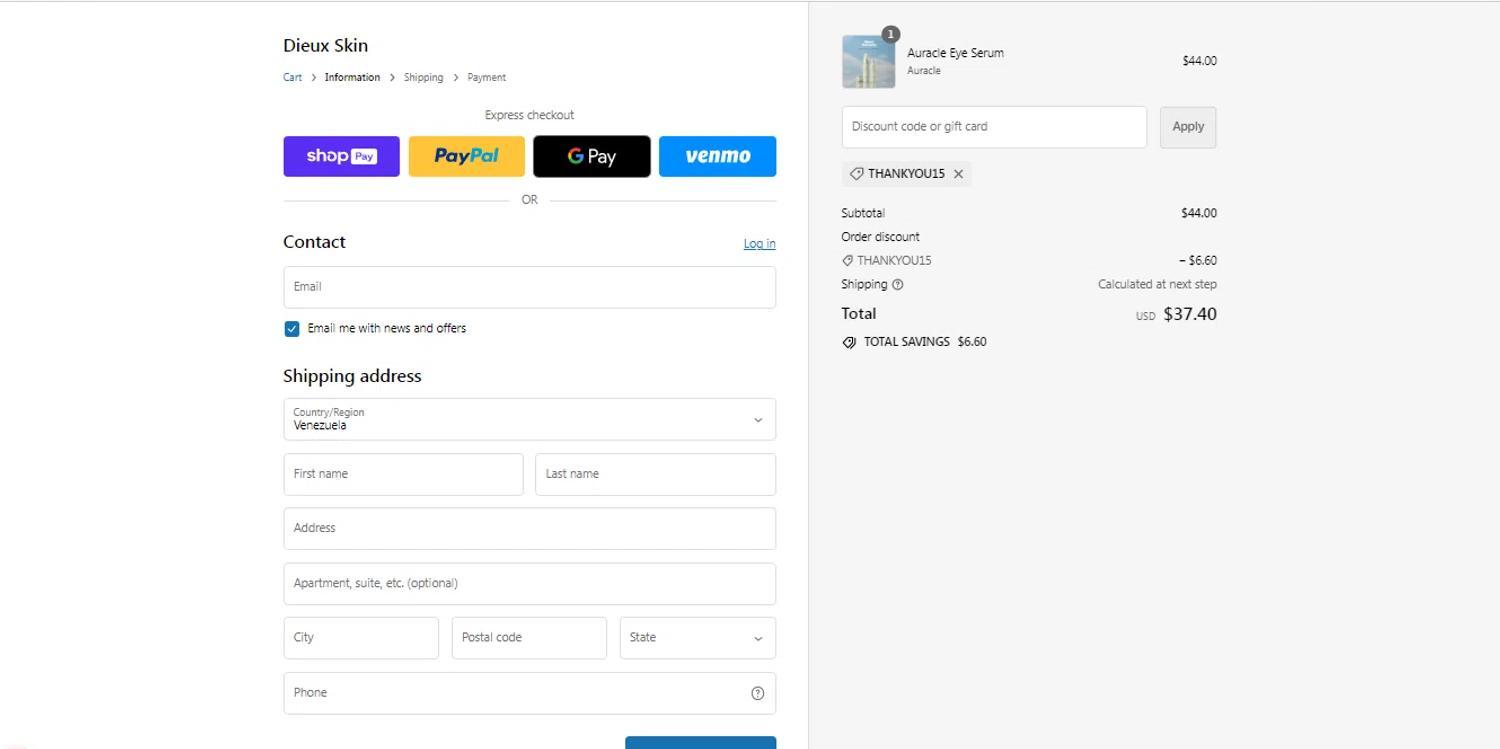This screenshot has width=1500, height=749.
Task: Pay using the Venmo option
Action: (717, 156)
